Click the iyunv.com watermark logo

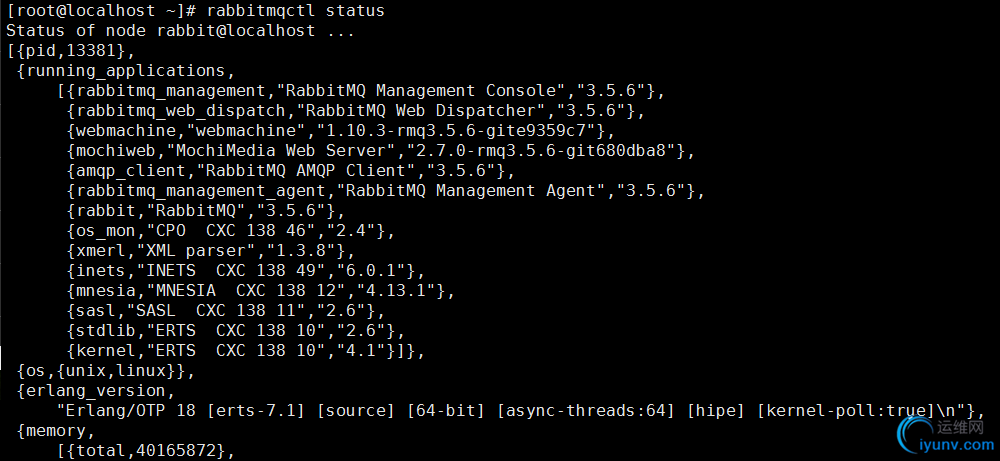point(946,435)
